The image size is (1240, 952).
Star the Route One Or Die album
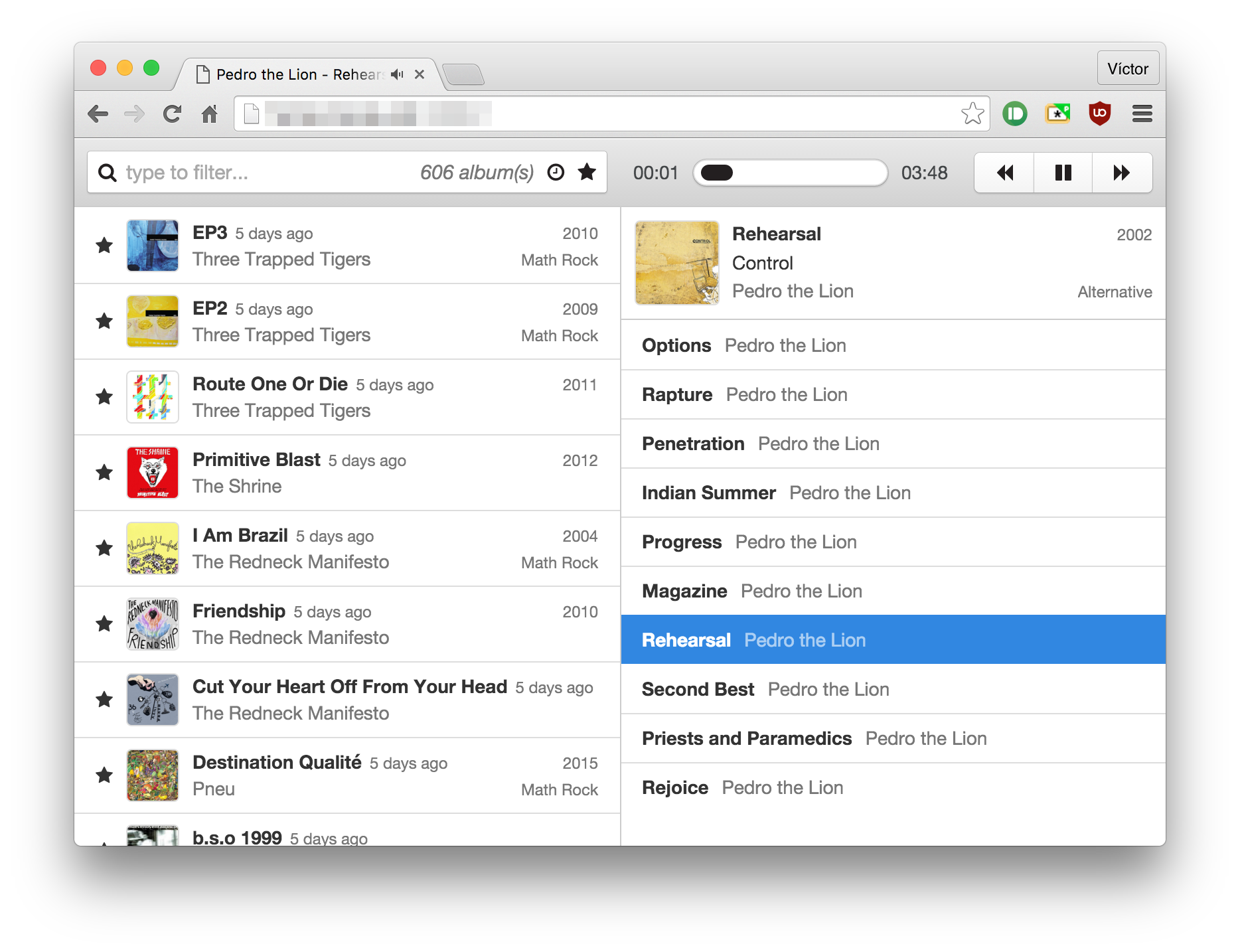click(x=104, y=397)
